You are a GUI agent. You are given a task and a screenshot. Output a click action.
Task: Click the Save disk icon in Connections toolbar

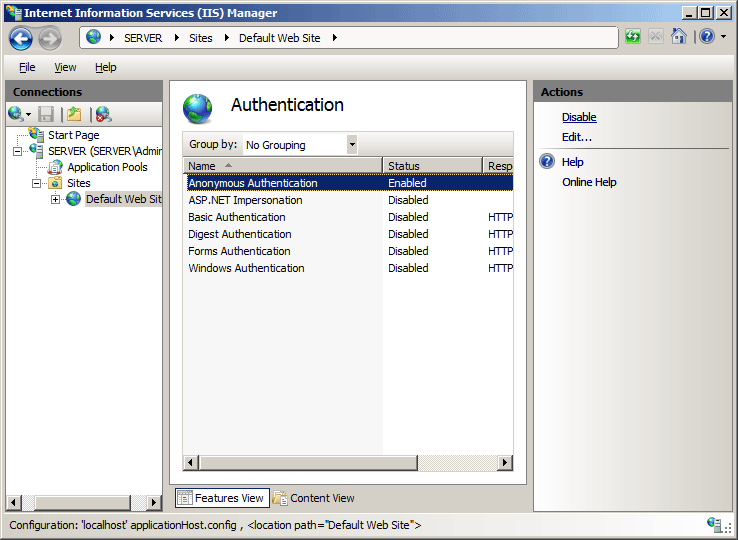pyautogui.click(x=46, y=114)
